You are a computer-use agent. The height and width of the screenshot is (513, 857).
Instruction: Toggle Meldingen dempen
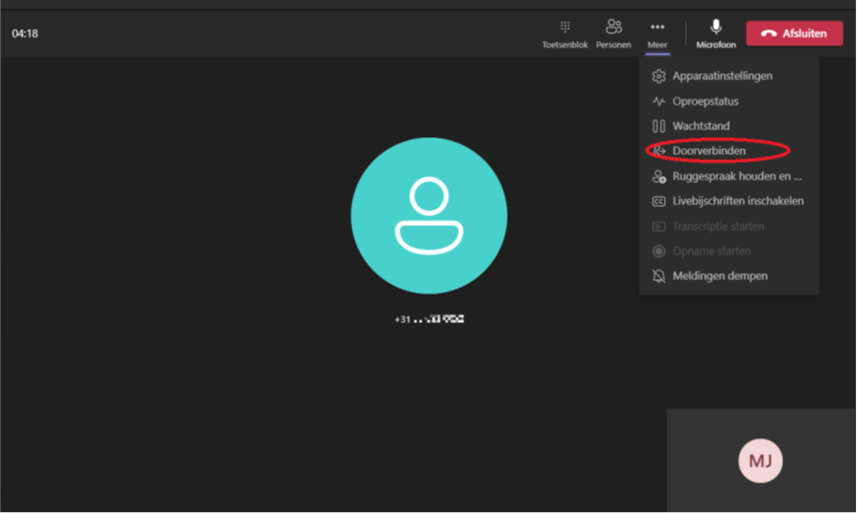[x=720, y=276]
